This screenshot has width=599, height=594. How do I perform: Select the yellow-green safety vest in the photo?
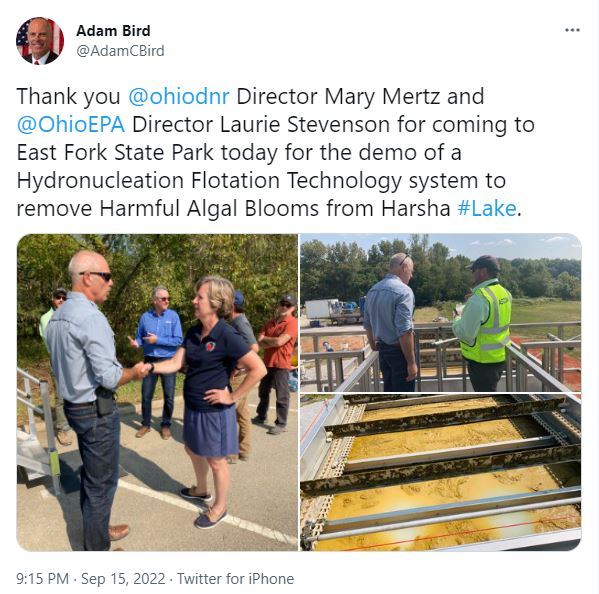pos(486,323)
